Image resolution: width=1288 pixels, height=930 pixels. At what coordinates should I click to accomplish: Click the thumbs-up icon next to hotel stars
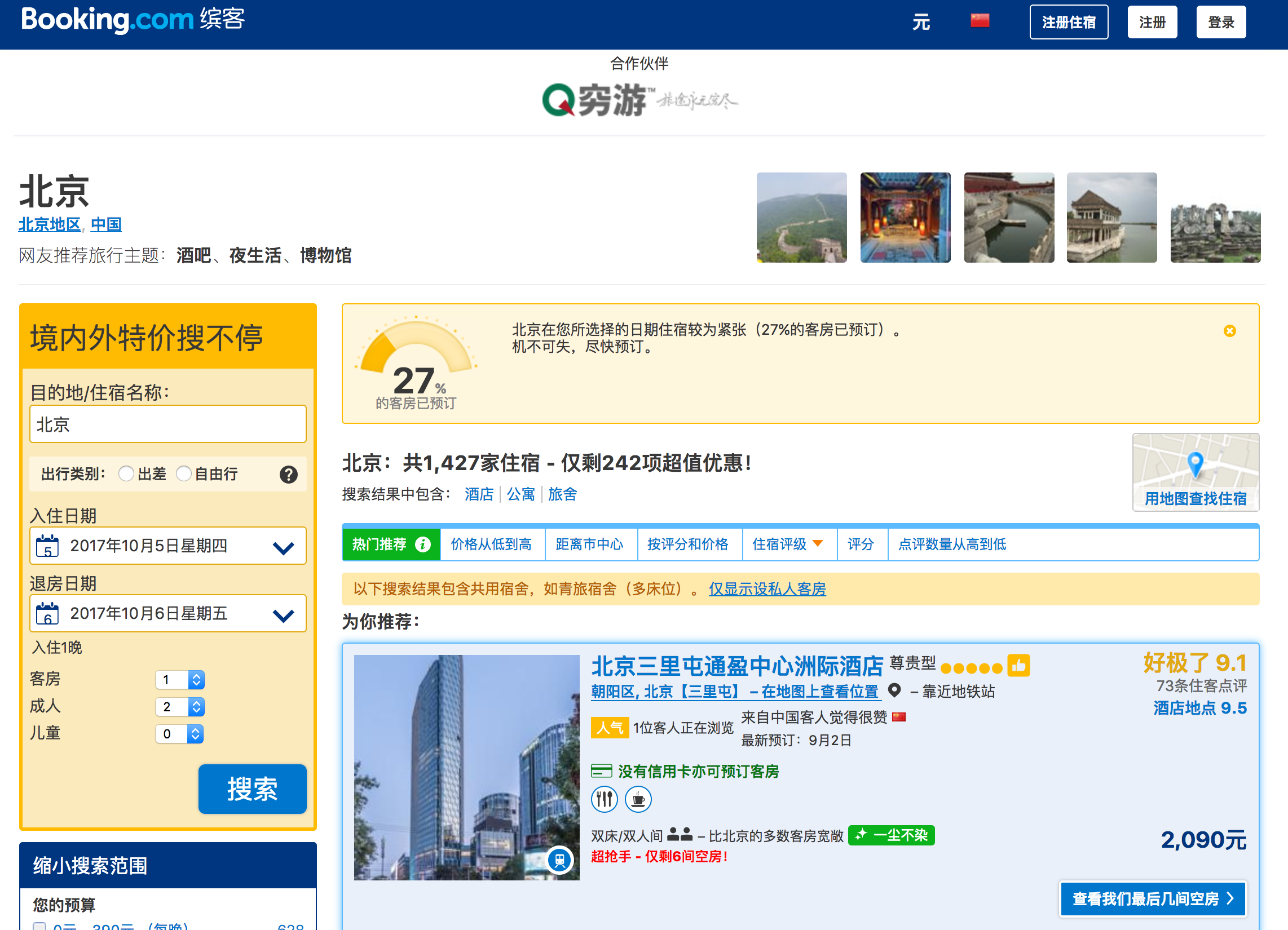(x=1019, y=667)
